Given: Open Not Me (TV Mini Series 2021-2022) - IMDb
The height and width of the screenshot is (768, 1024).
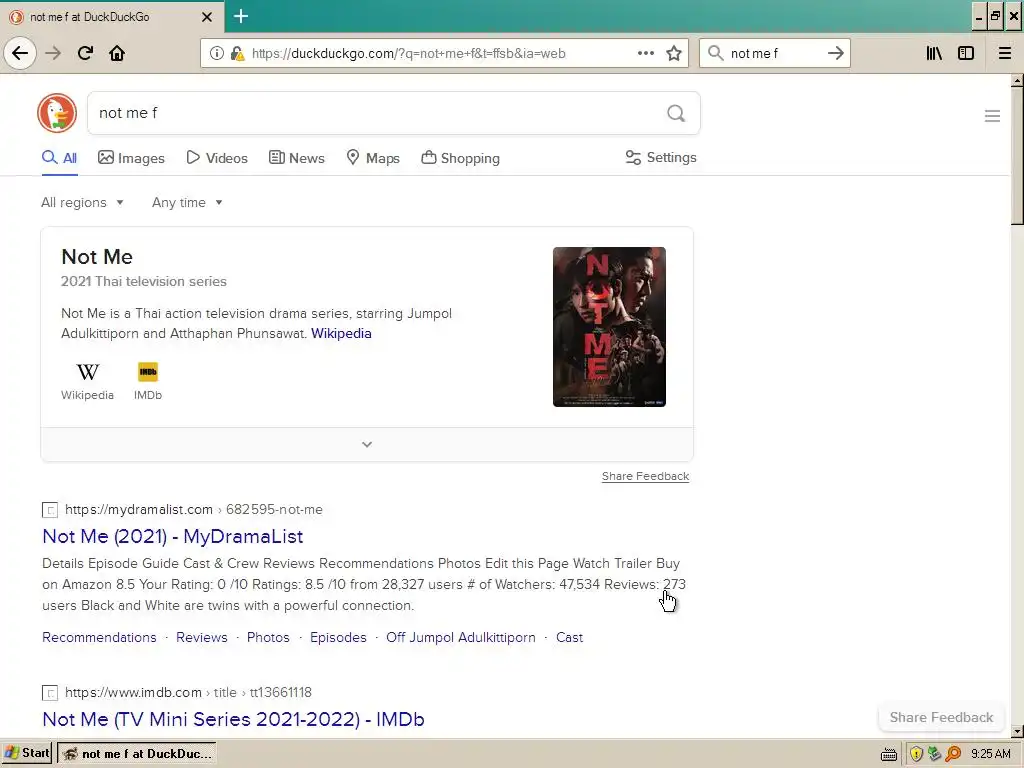Looking at the screenshot, I should 233,719.
